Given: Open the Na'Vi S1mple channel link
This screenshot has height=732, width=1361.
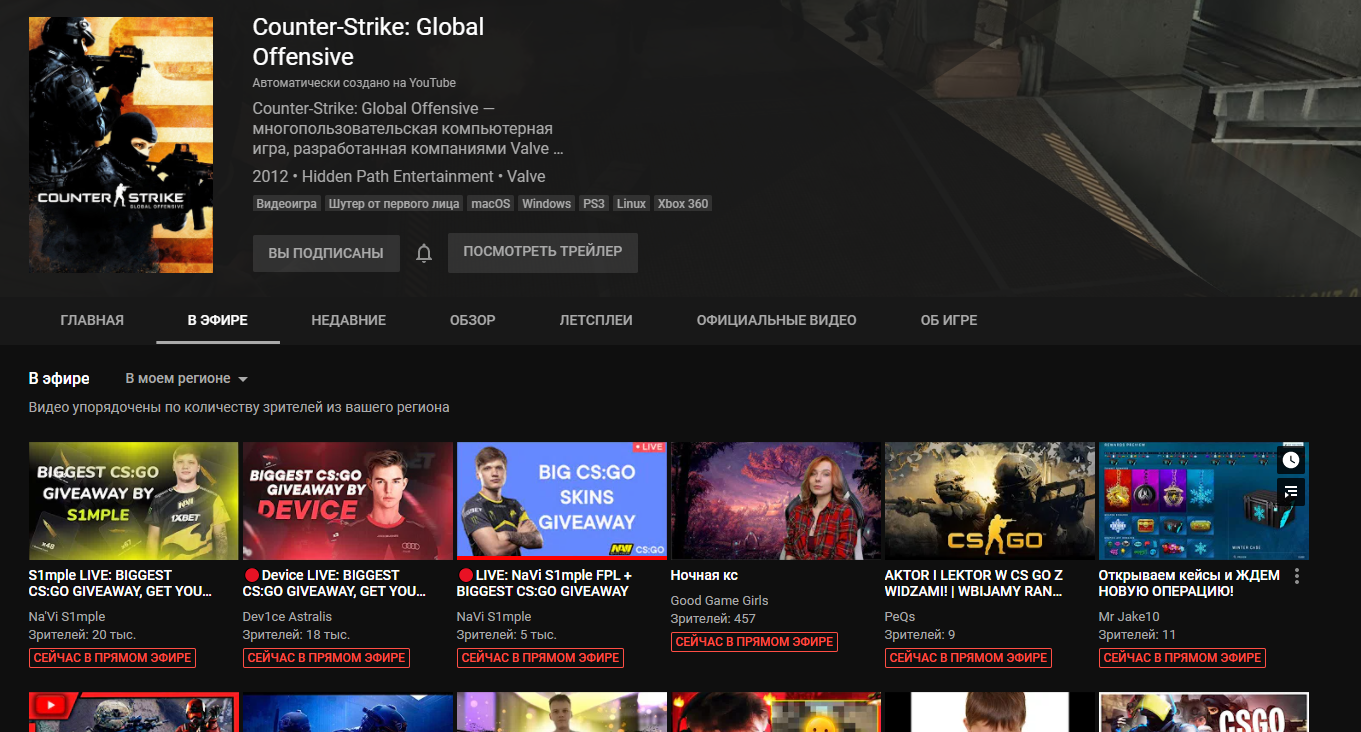Looking at the screenshot, I should (67, 617).
